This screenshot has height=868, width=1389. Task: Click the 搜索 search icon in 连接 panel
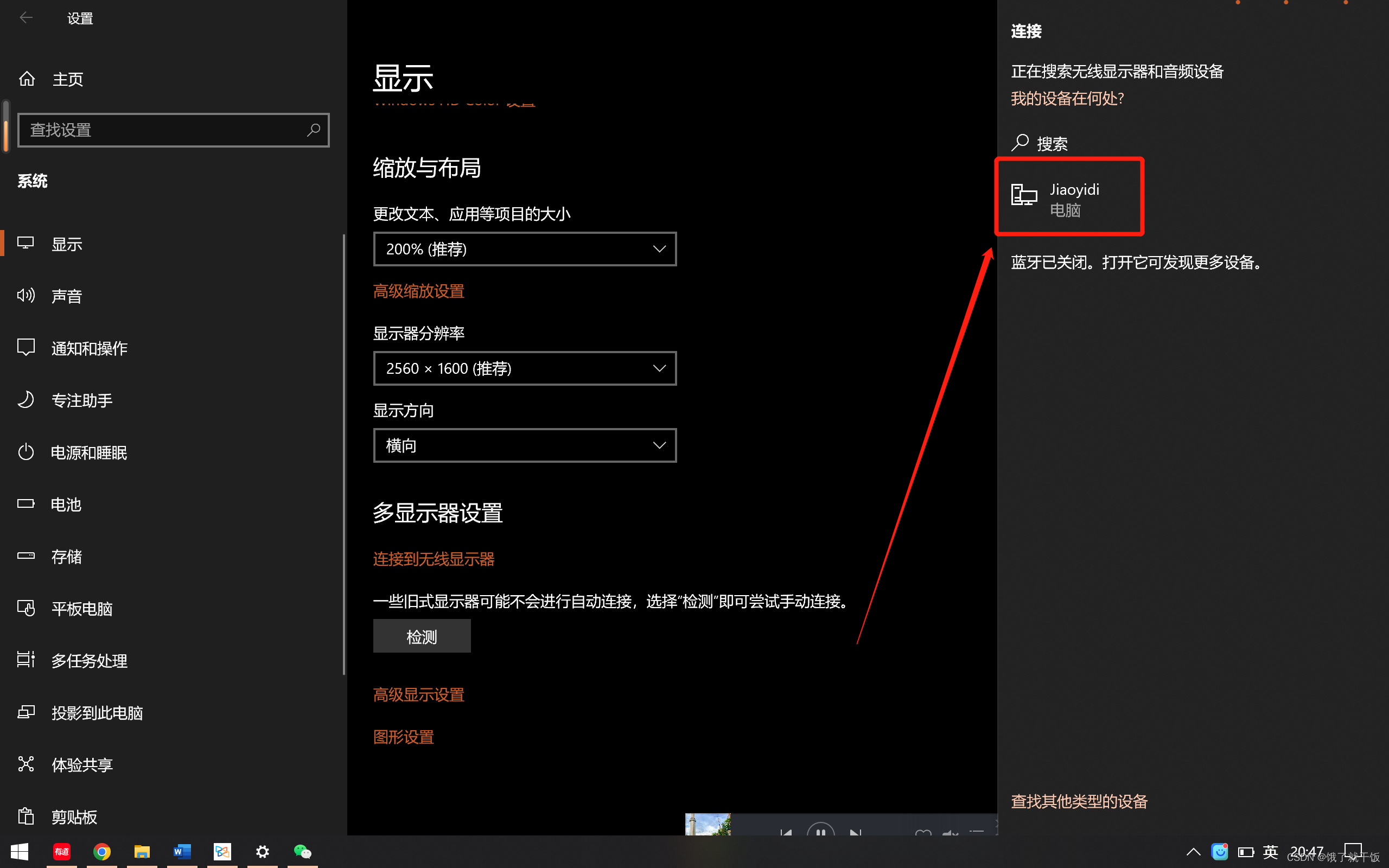point(1021,142)
